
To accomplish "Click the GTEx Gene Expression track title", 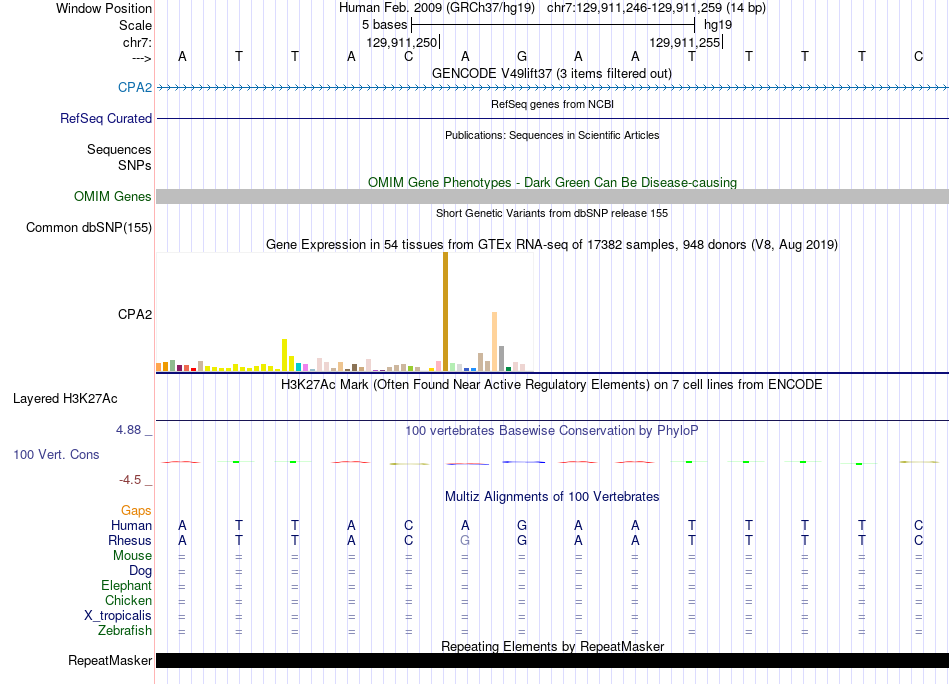I will [552, 244].
